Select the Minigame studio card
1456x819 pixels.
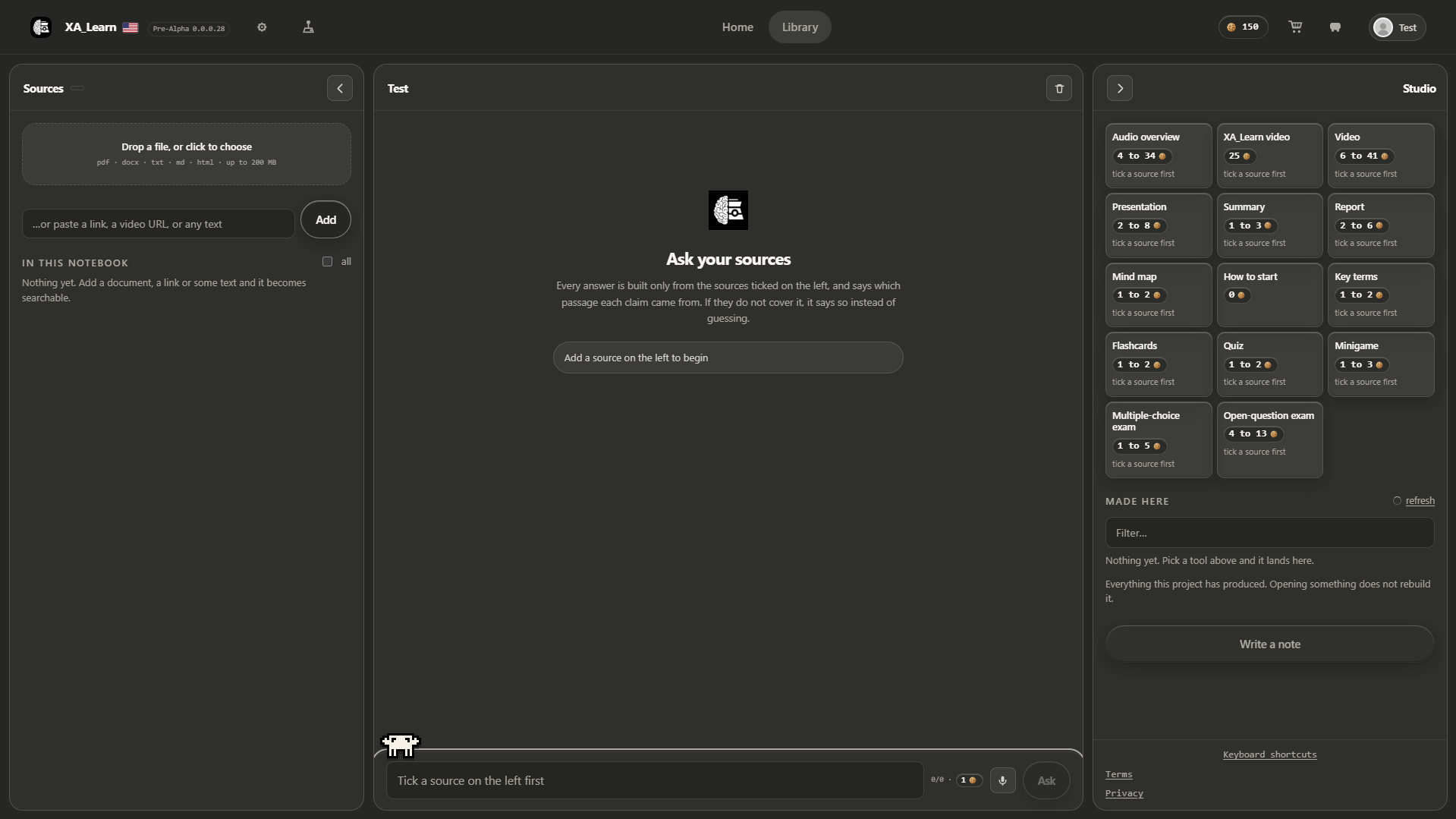tap(1381, 364)
